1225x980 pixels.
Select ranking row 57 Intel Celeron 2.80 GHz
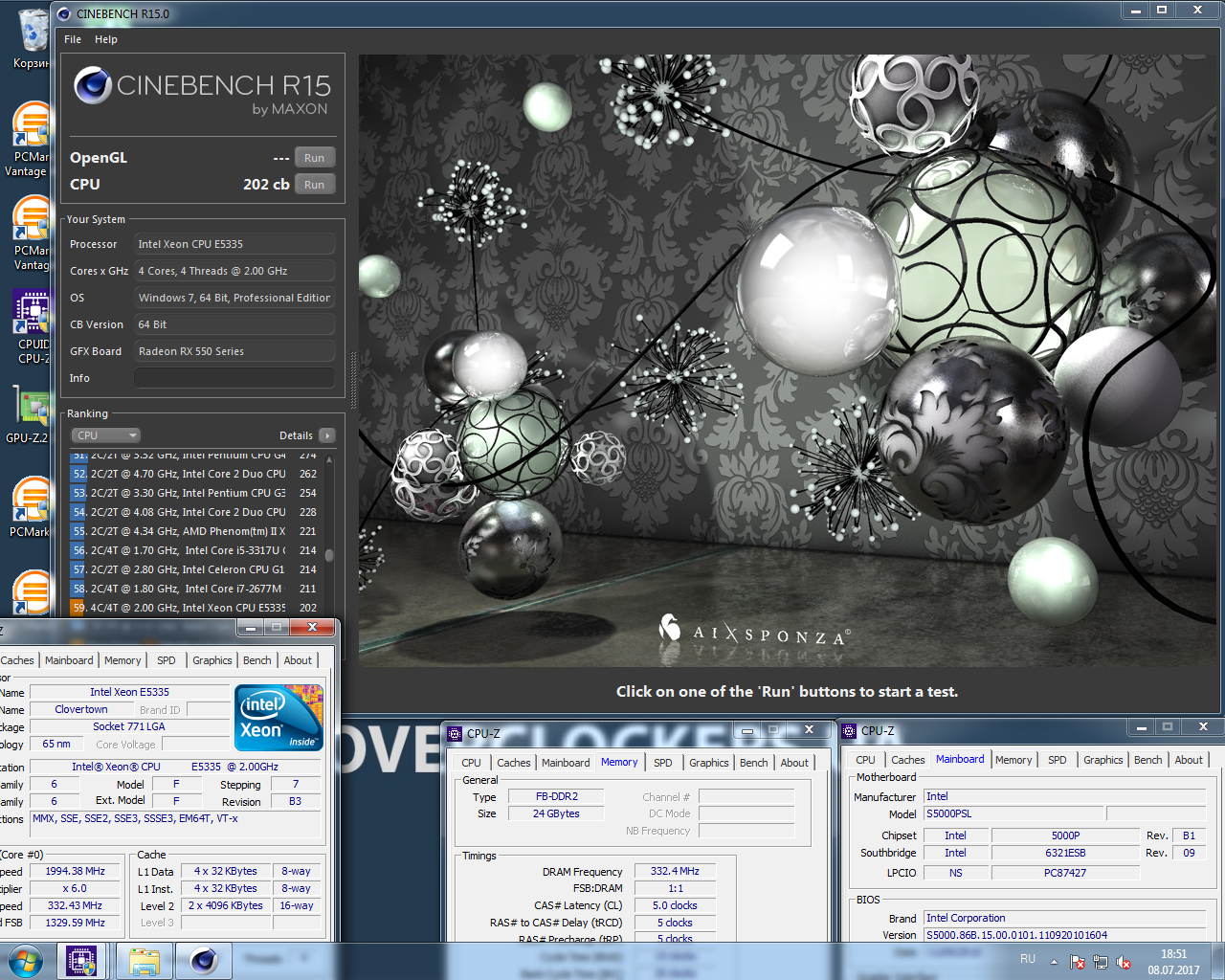click(195, 569)
